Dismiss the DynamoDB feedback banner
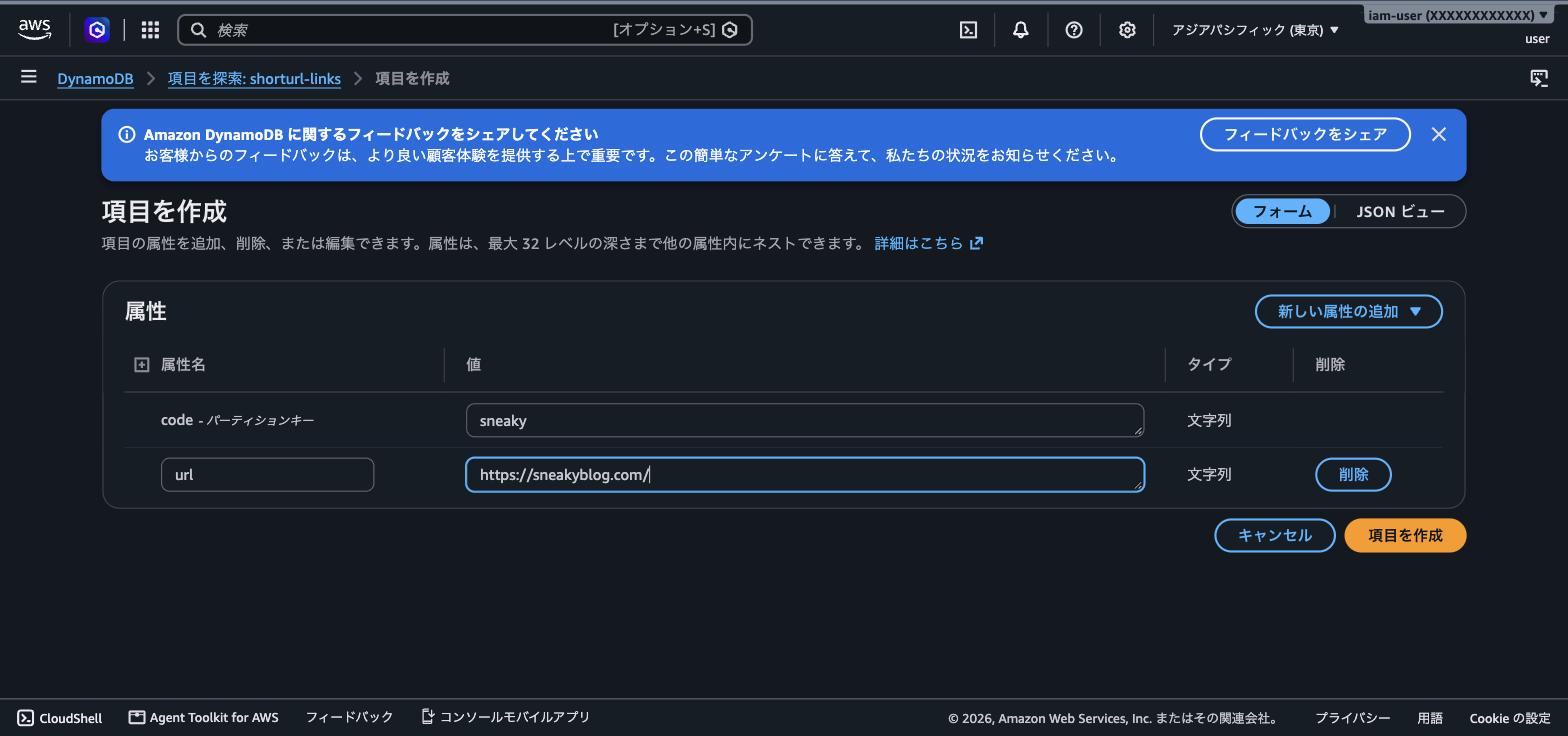Screen dimensions: 1568x736 tap(1438, 134)
